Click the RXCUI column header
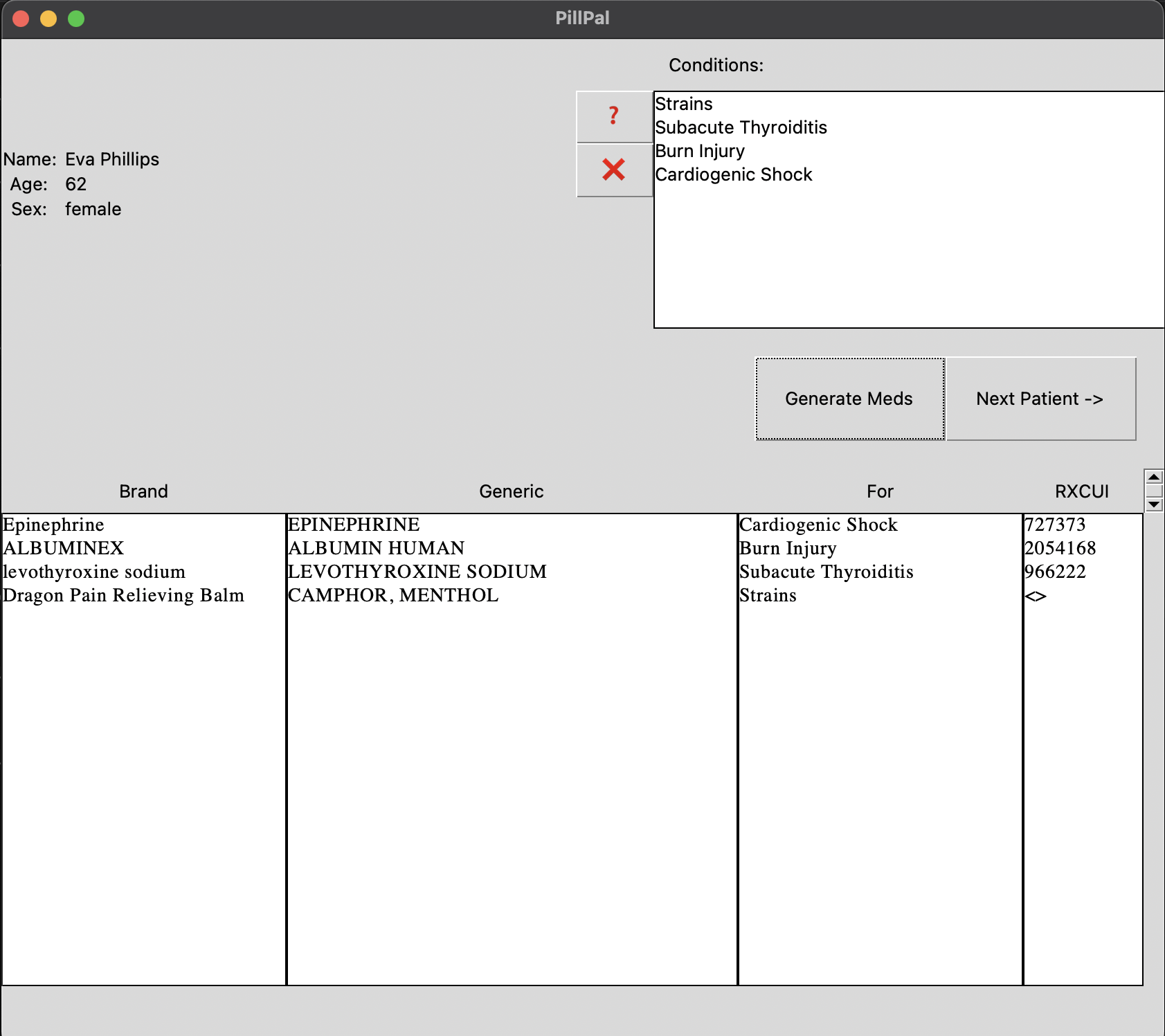The image size is (1165, 1036). [x=1082, y=491]
